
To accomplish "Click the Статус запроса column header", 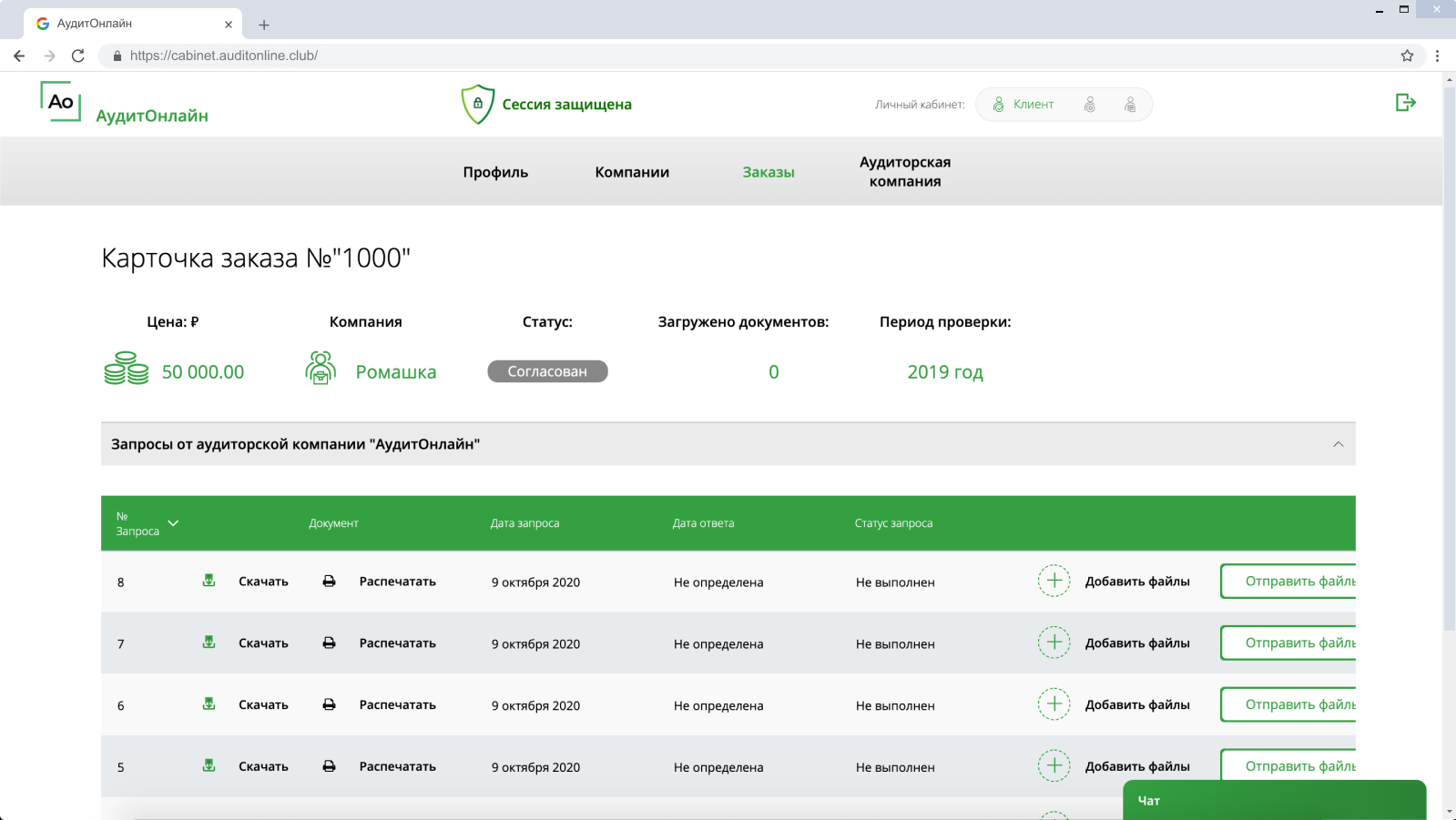I will click(893, 523).
